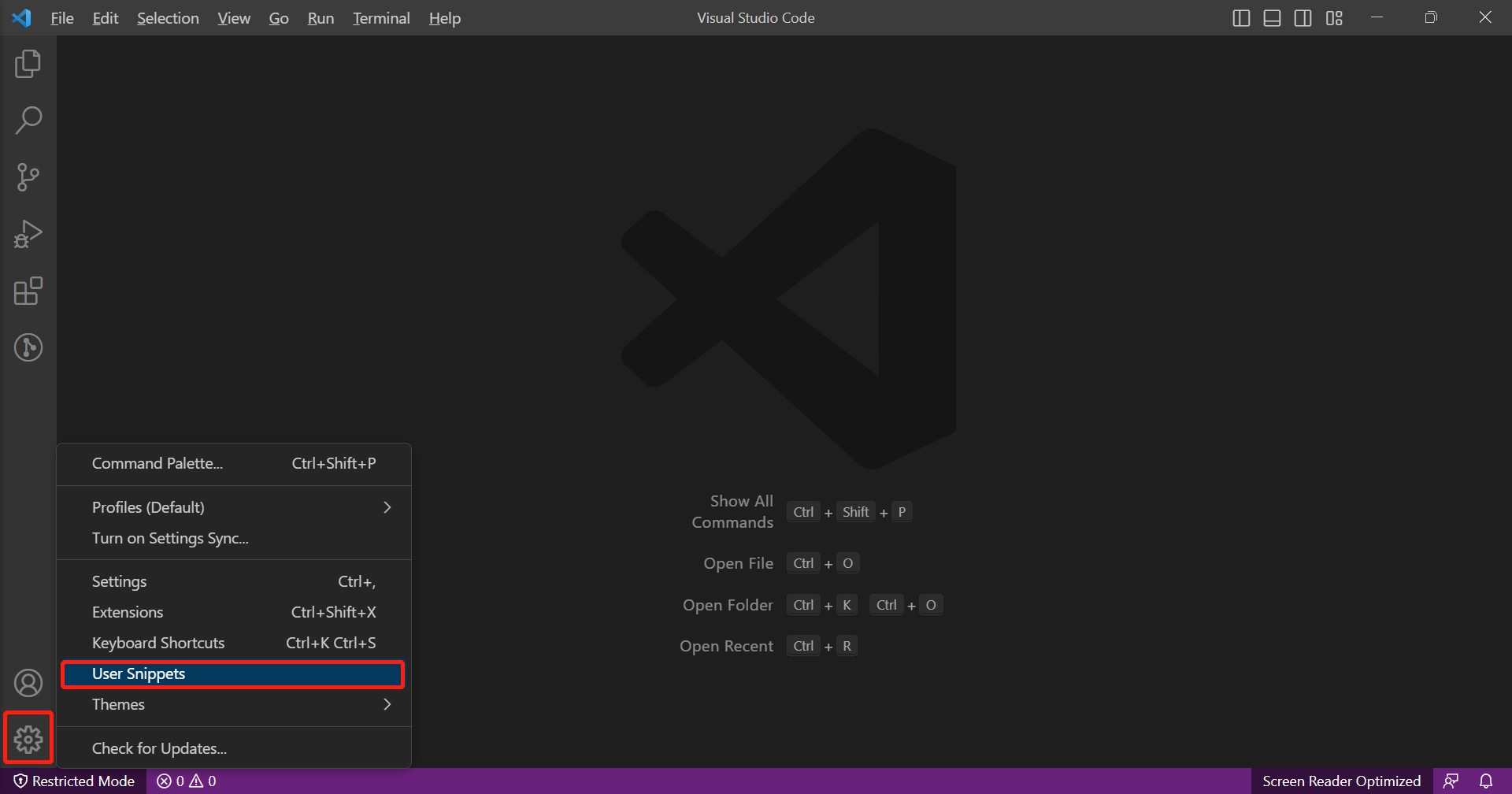Click the Accounts icon in activity bar

[28, 683]
